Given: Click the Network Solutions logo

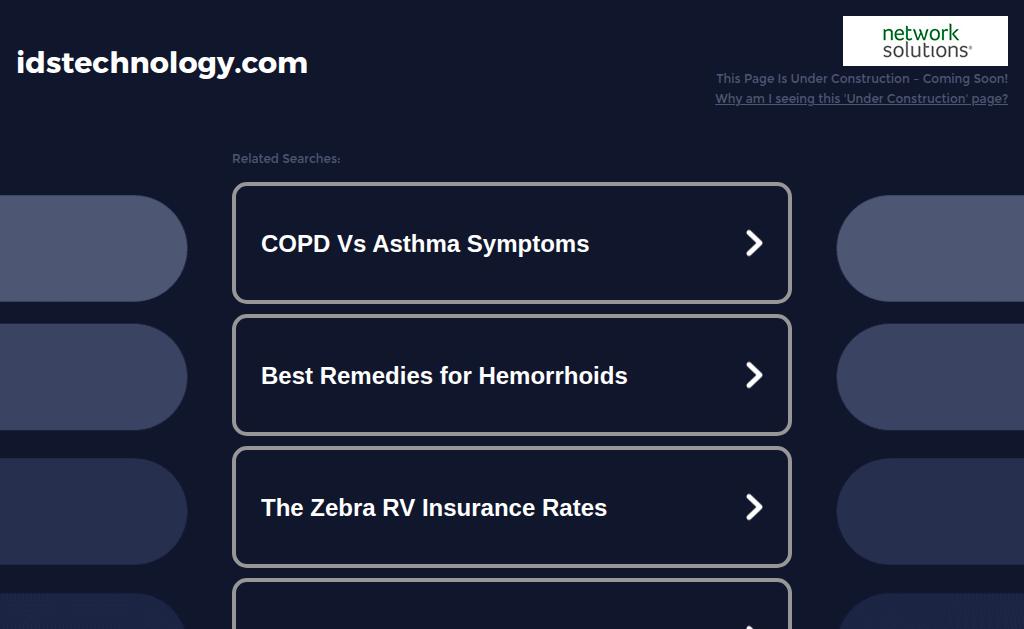Looking at the screenshot, I should (x=925, y=41).
